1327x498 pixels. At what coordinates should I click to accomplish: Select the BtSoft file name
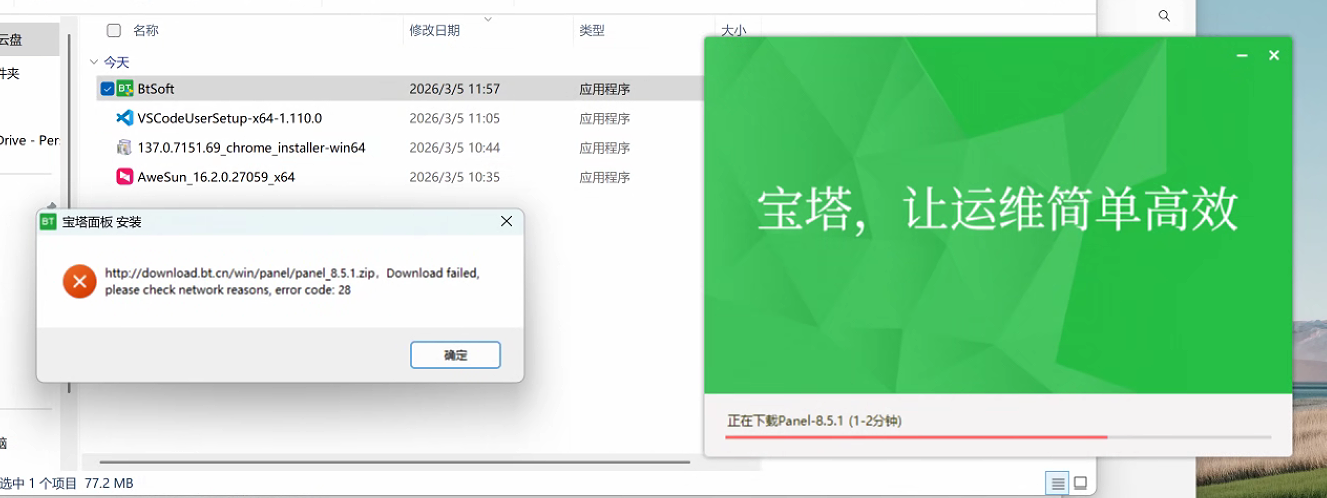(156, 89)
